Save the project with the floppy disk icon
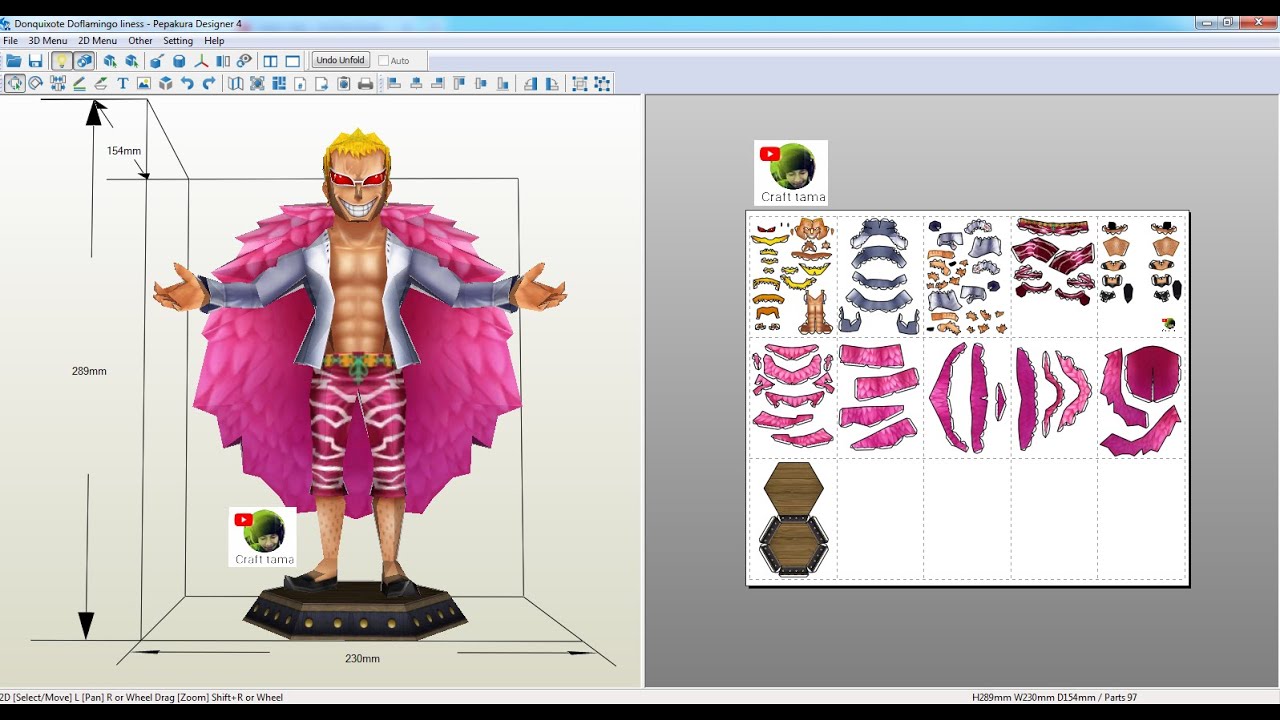This screenshot has width=1280, height=720. pos(36,60)
